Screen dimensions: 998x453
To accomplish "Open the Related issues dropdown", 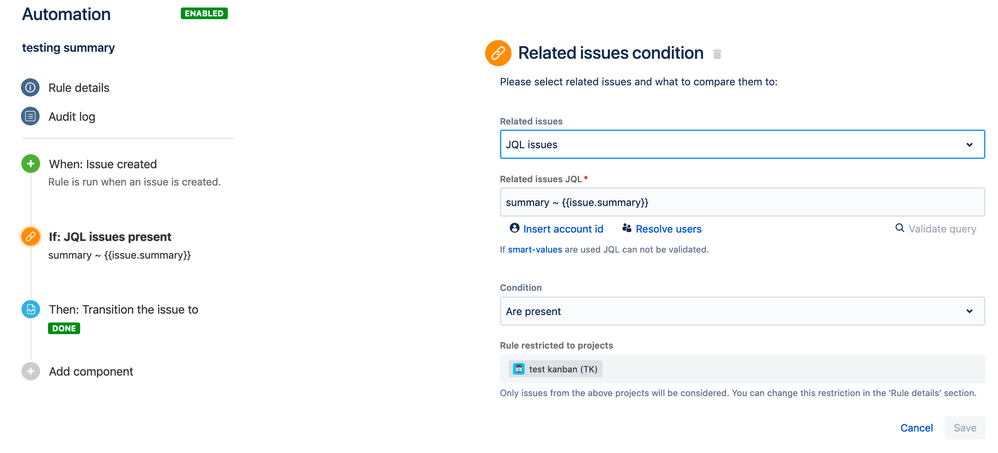I will [742, 145].
